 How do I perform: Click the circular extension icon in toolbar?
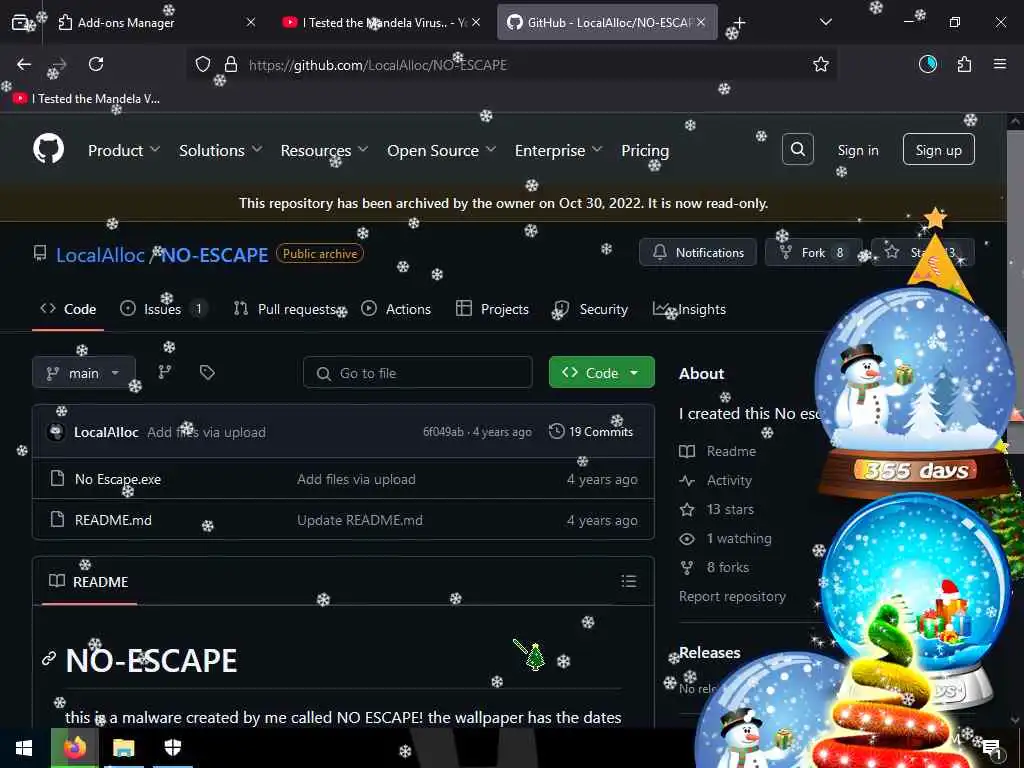click(927, 64)
